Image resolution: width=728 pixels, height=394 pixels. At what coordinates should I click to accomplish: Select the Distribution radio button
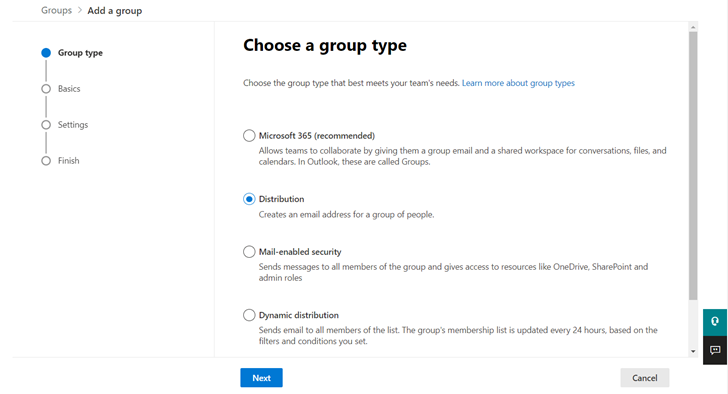click(x=249, y=199)
